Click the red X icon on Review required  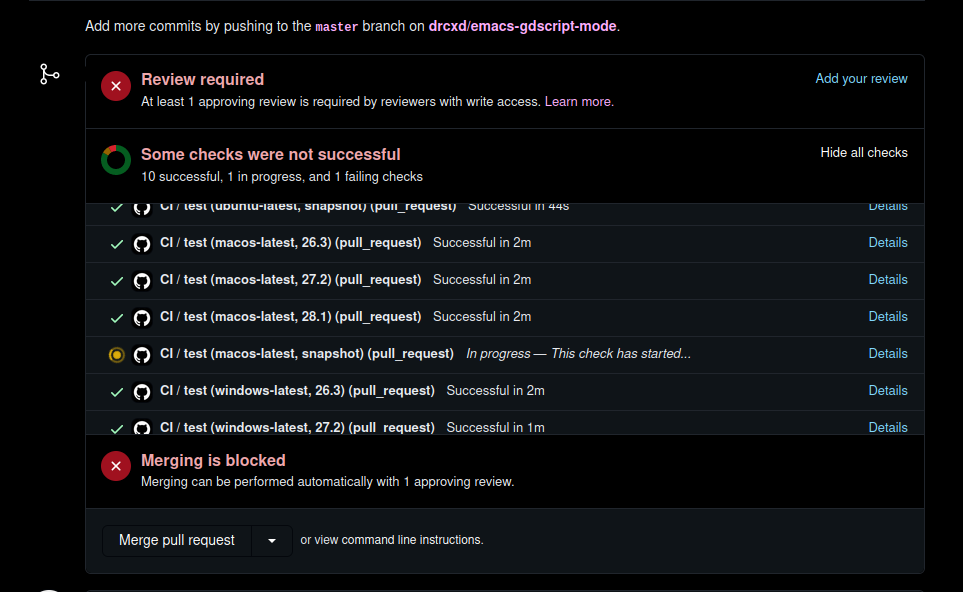(x=115, y=86)
